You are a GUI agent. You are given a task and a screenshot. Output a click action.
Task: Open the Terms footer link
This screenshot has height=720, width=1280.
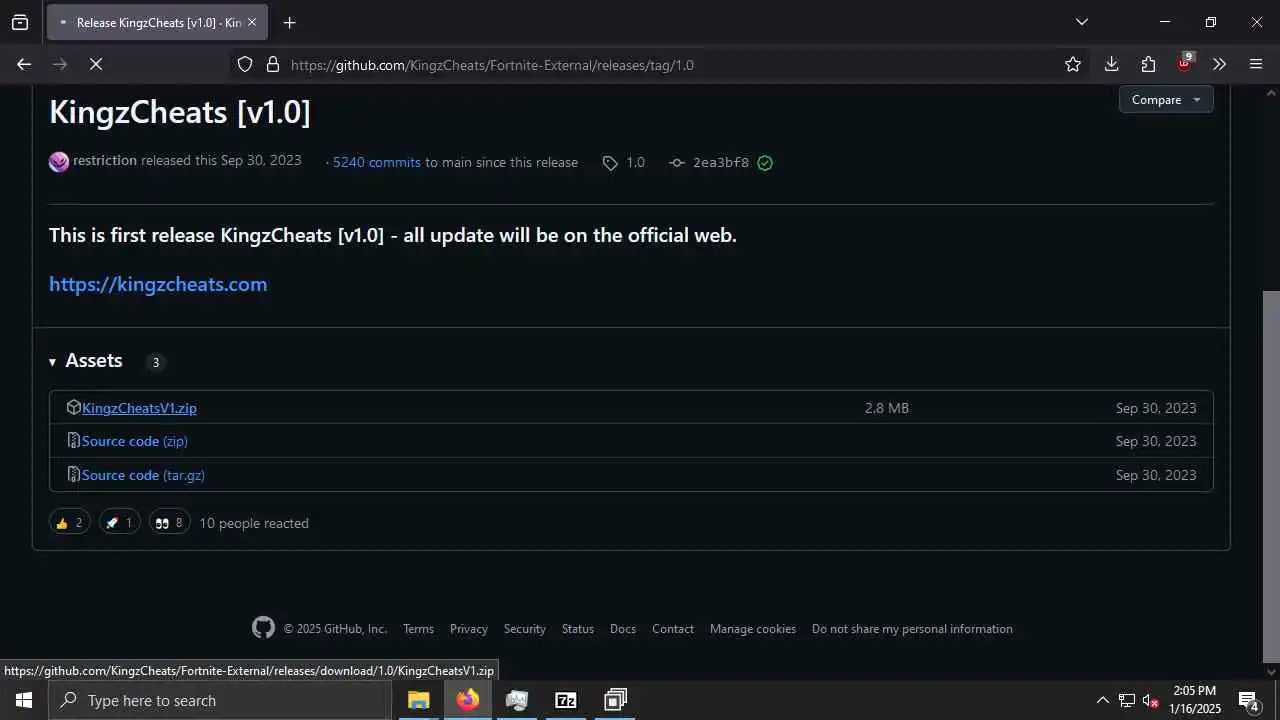point(418,629)
